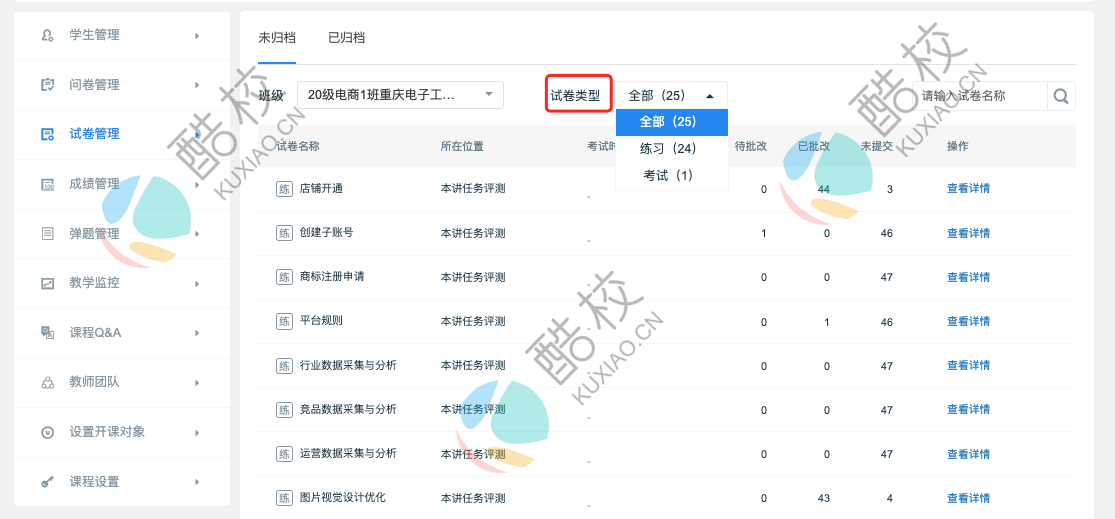The height and width of the screenshot is (519, 1115).
Task: Click the 教学监控 chart icon
Action: (x=47, y=283)
